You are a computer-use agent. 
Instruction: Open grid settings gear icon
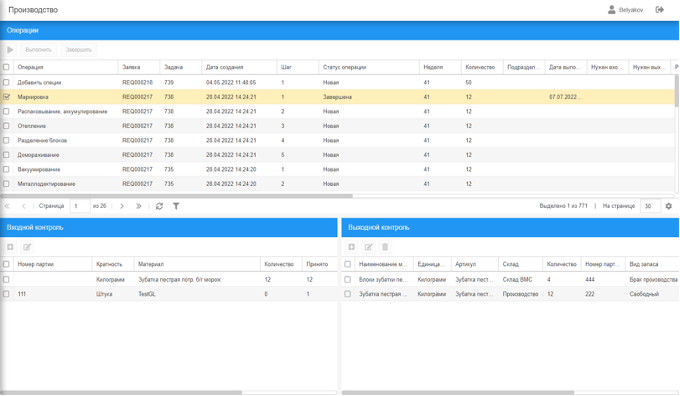click(669, 206)
